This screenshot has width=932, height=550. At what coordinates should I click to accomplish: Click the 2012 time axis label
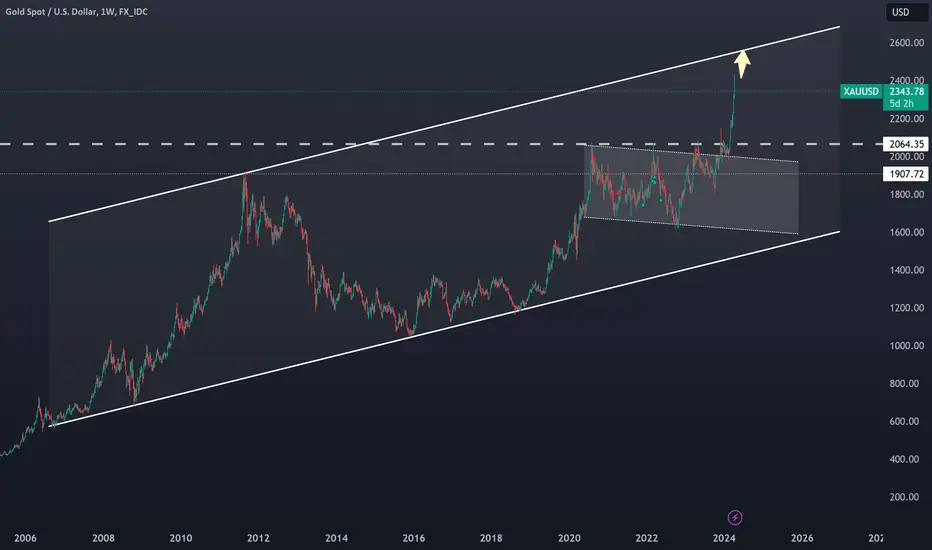coord(258,538)
